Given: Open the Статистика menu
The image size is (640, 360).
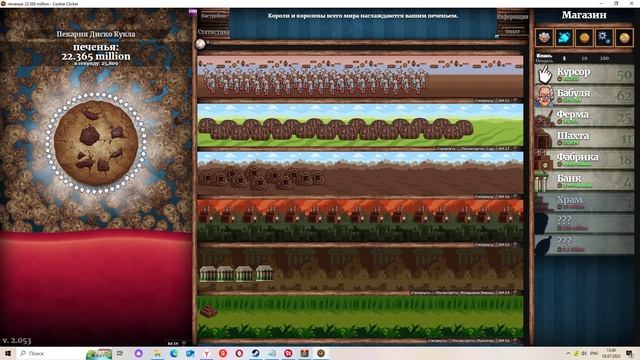Looking at the screenshot, I should click(x=213, y=31).
